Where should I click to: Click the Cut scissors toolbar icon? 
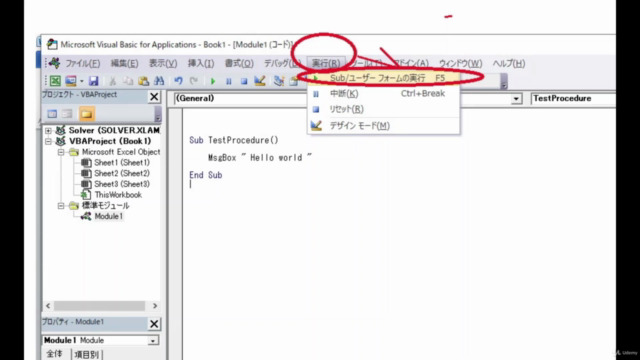[x=113, y=81]
